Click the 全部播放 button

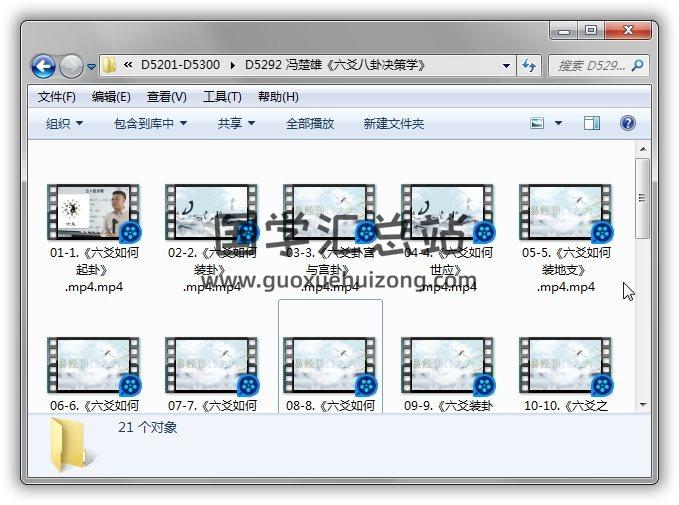click(310, 124)
